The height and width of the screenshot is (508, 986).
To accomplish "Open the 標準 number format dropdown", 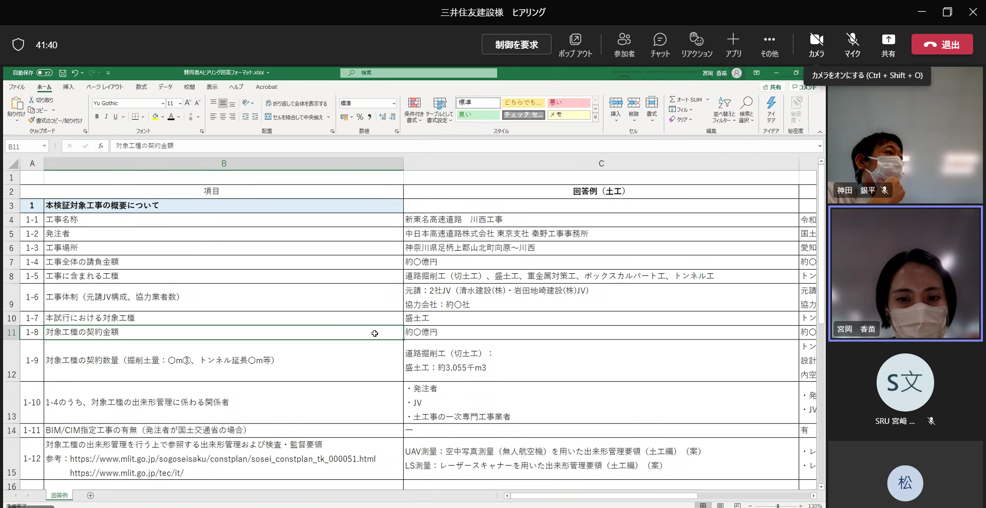I will click(394, 103).
